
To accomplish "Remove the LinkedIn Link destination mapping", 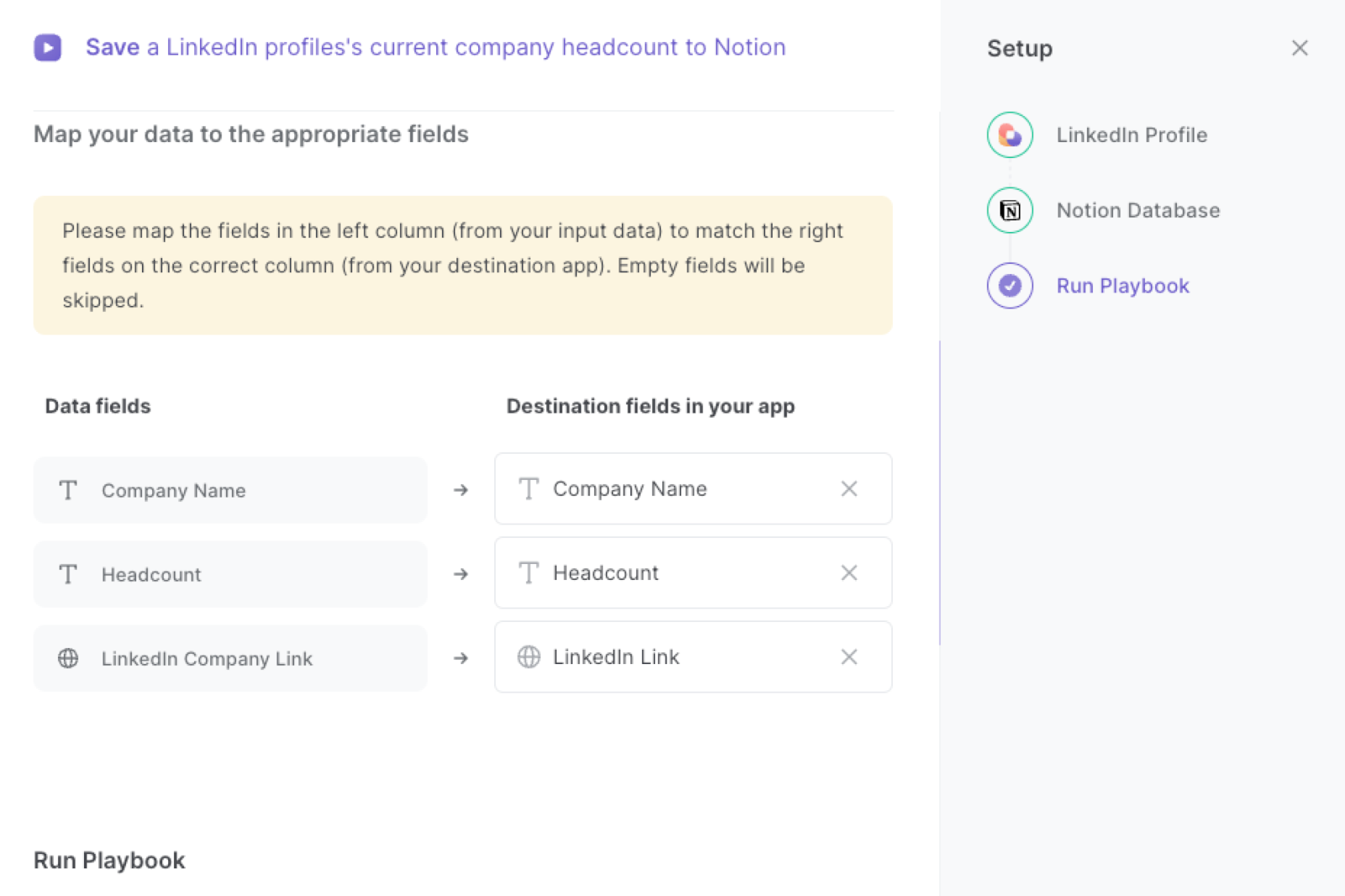I will point(849,656).
